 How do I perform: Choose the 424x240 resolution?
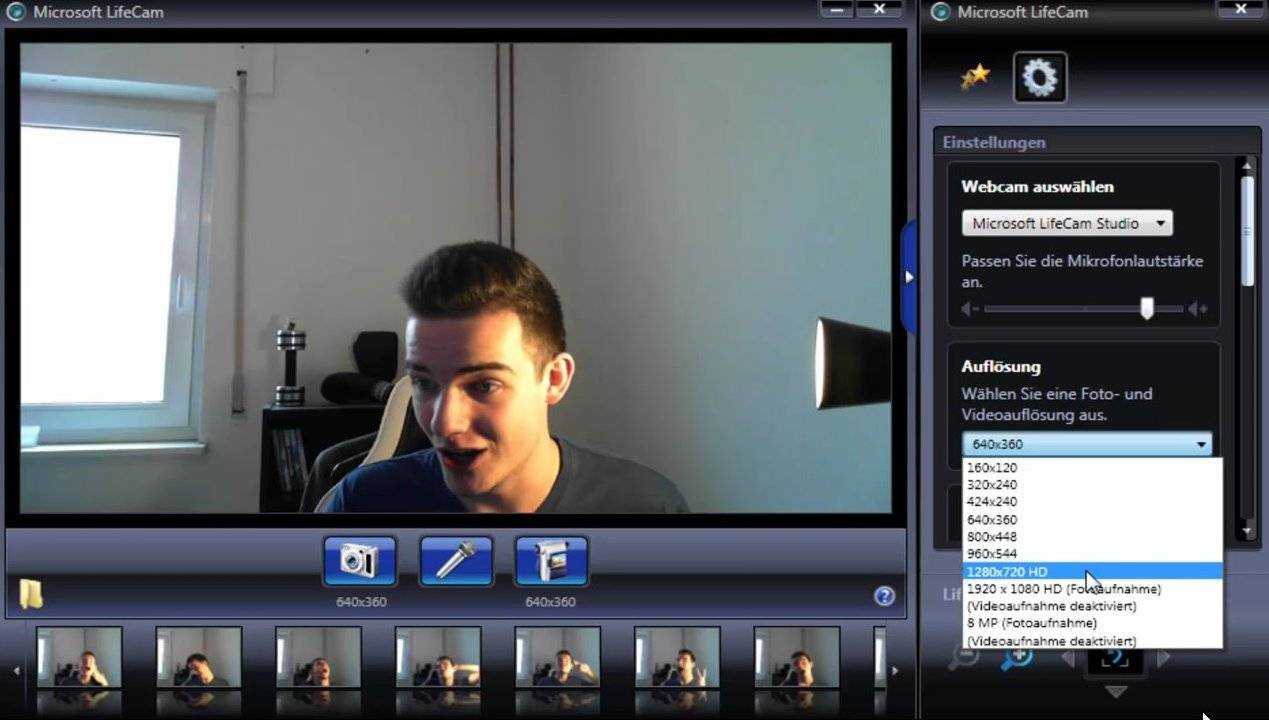(x=1092, y=501)
